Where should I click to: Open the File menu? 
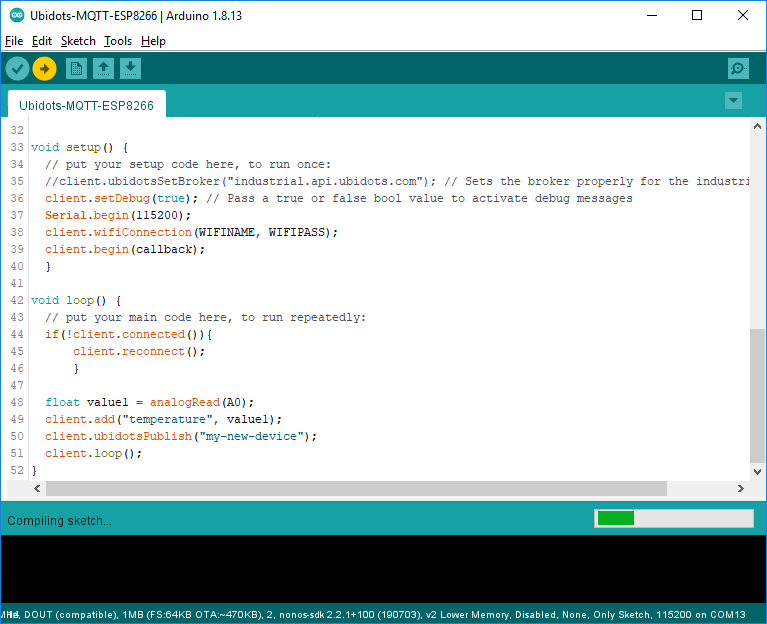(x=14, y=41)
